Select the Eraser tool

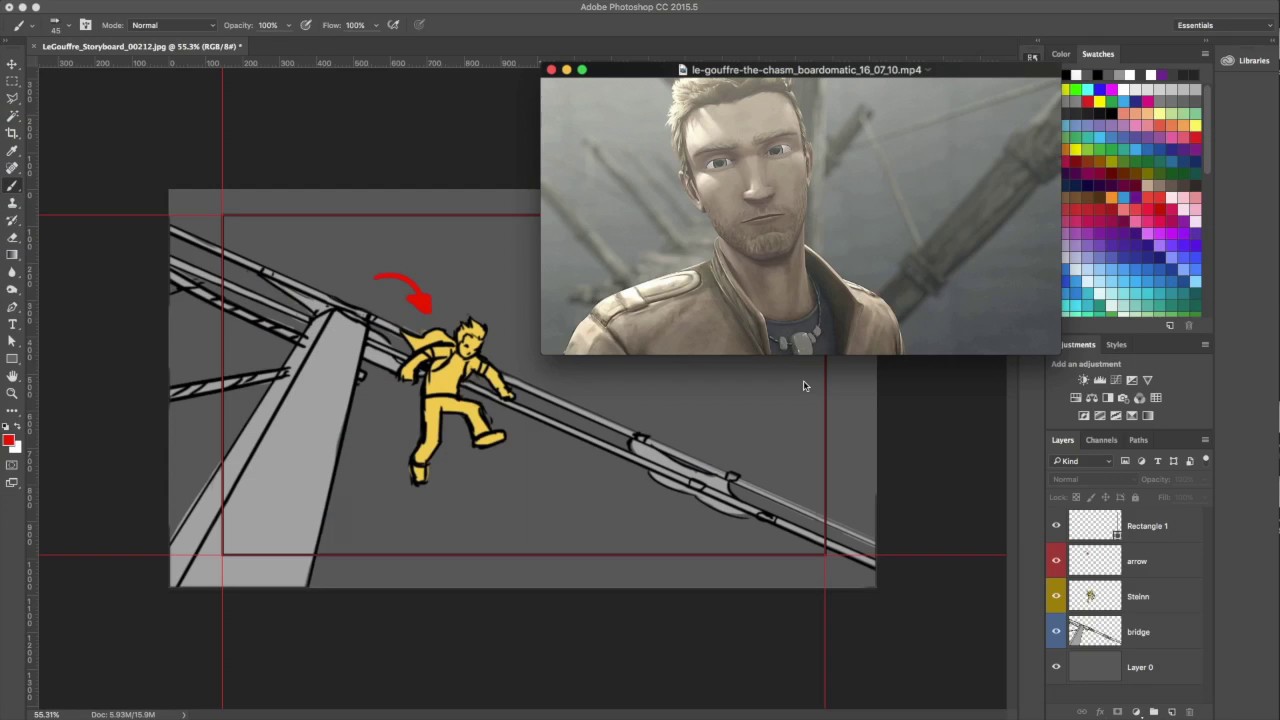click(12, 236)
